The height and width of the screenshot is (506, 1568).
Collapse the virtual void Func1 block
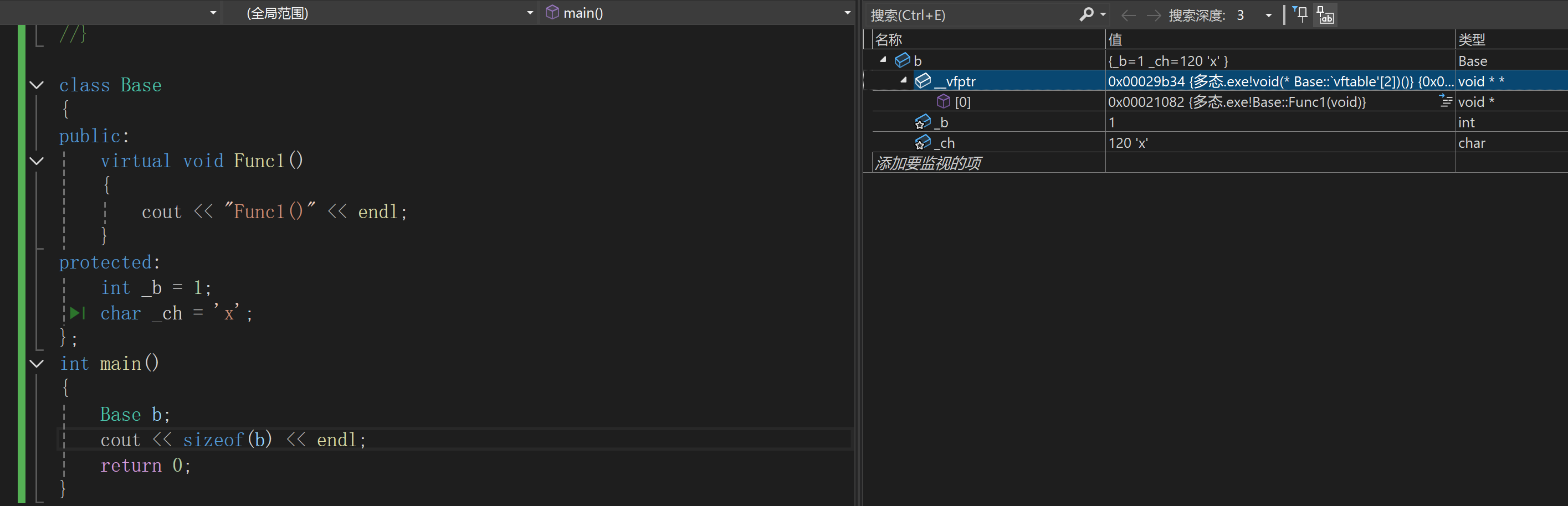[x=37, y=161]
